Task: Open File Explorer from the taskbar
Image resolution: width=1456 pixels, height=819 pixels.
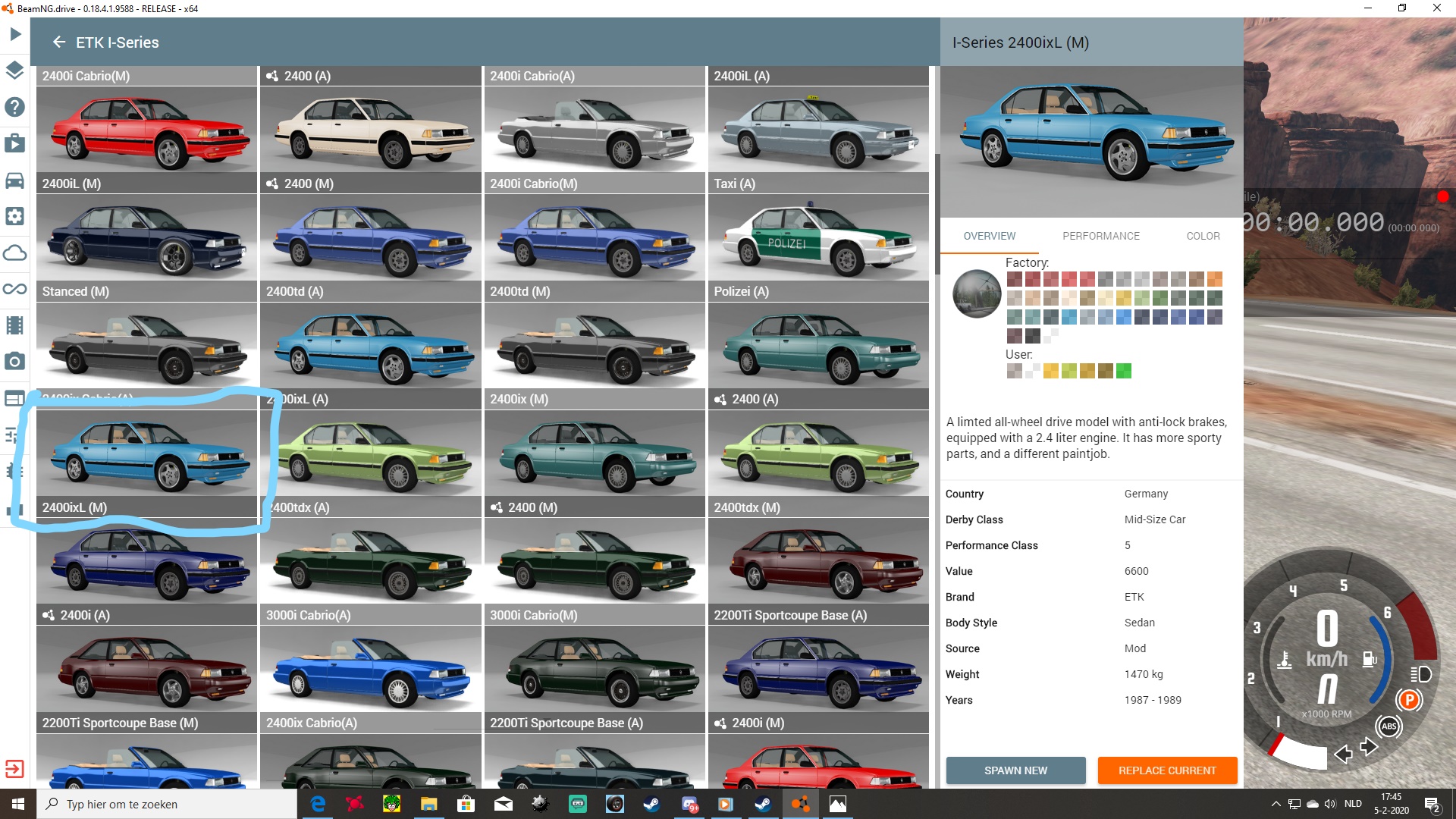Action: click(429, 804)
